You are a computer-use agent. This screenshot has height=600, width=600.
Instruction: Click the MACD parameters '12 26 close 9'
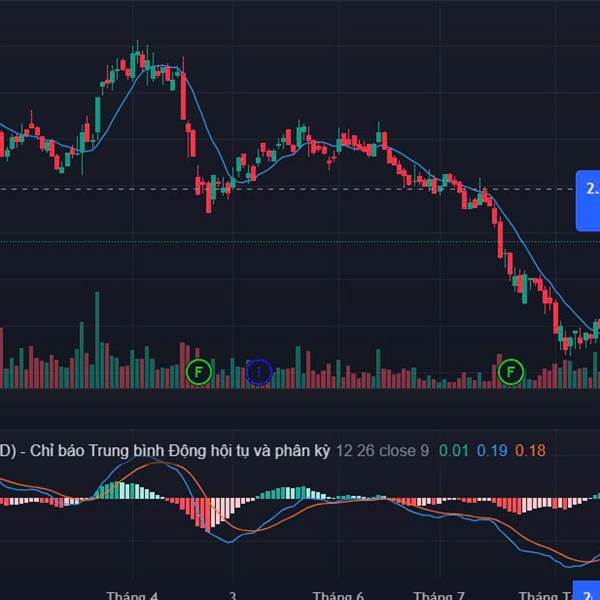pyautogui.click(x=382, y=451)
